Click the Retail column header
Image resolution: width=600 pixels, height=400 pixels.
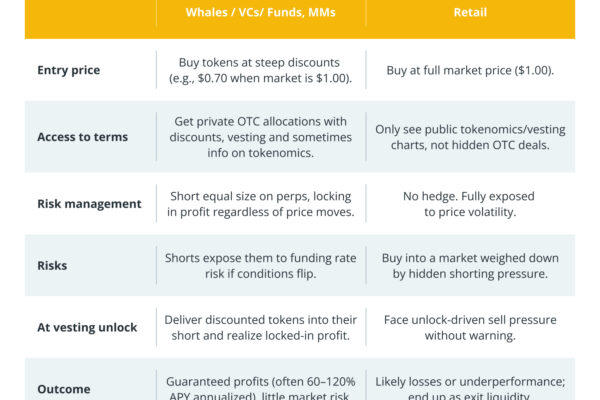[x=469, y=13]
